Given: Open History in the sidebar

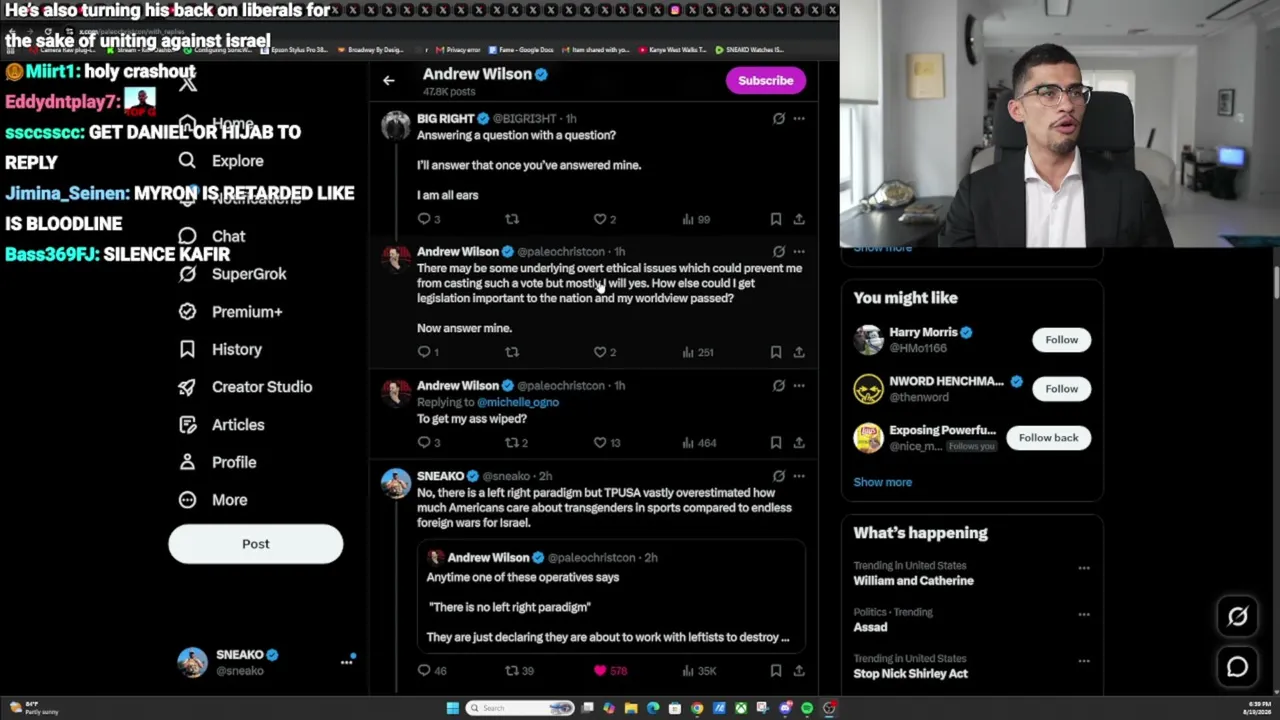Looking at the screenshot, I should (220, 349).
